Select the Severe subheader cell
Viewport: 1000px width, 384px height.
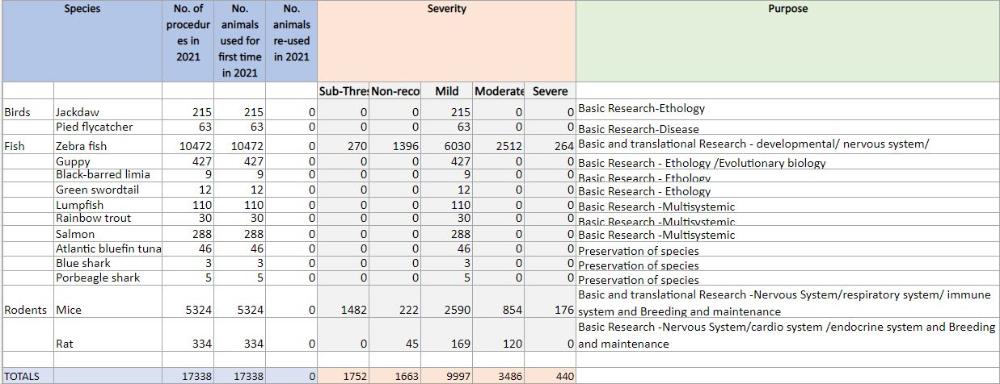550,91
